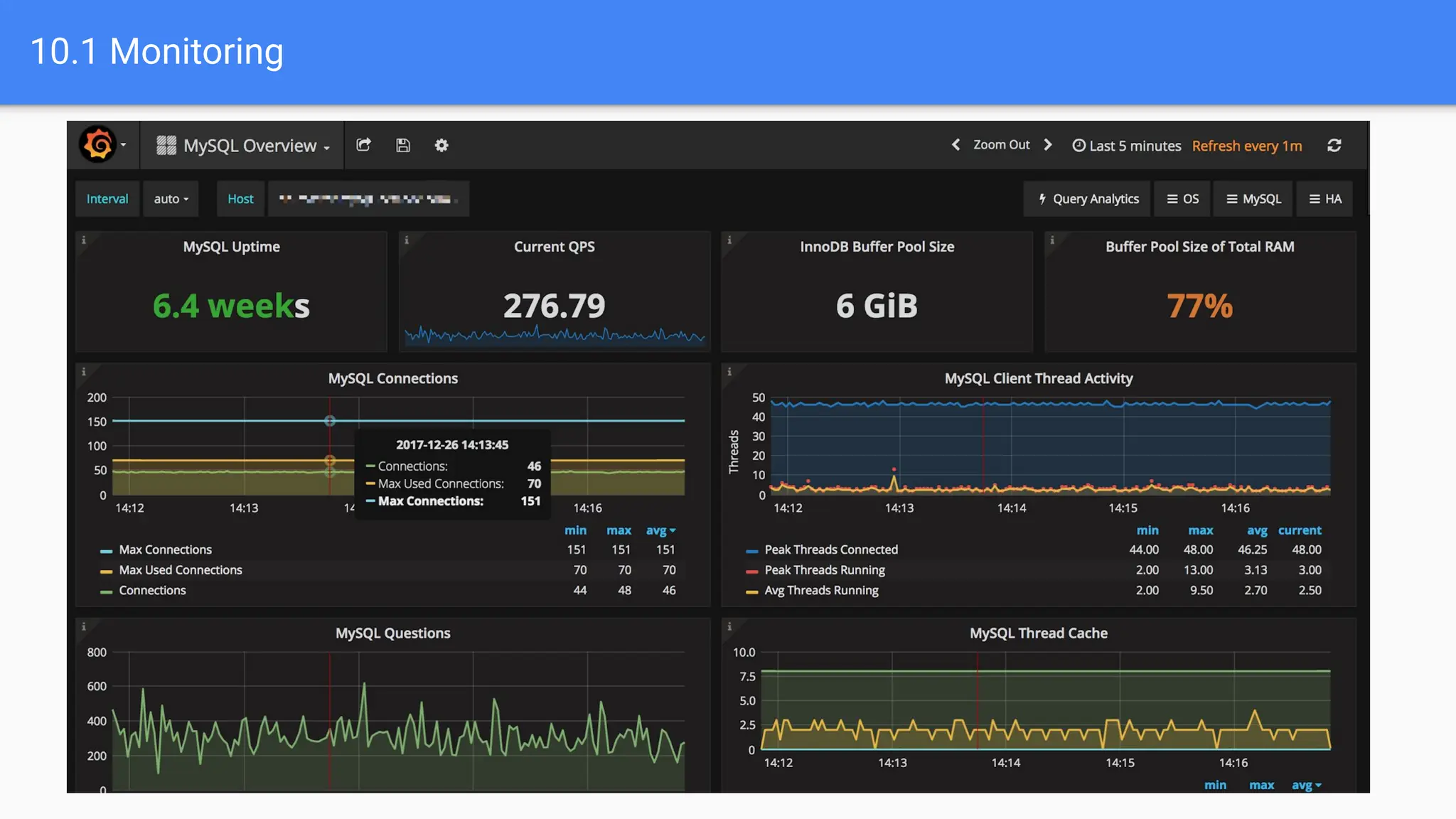Click the share dashboard icon
1456x819 pixels.
pyautogui.click(x=363, y=145)
